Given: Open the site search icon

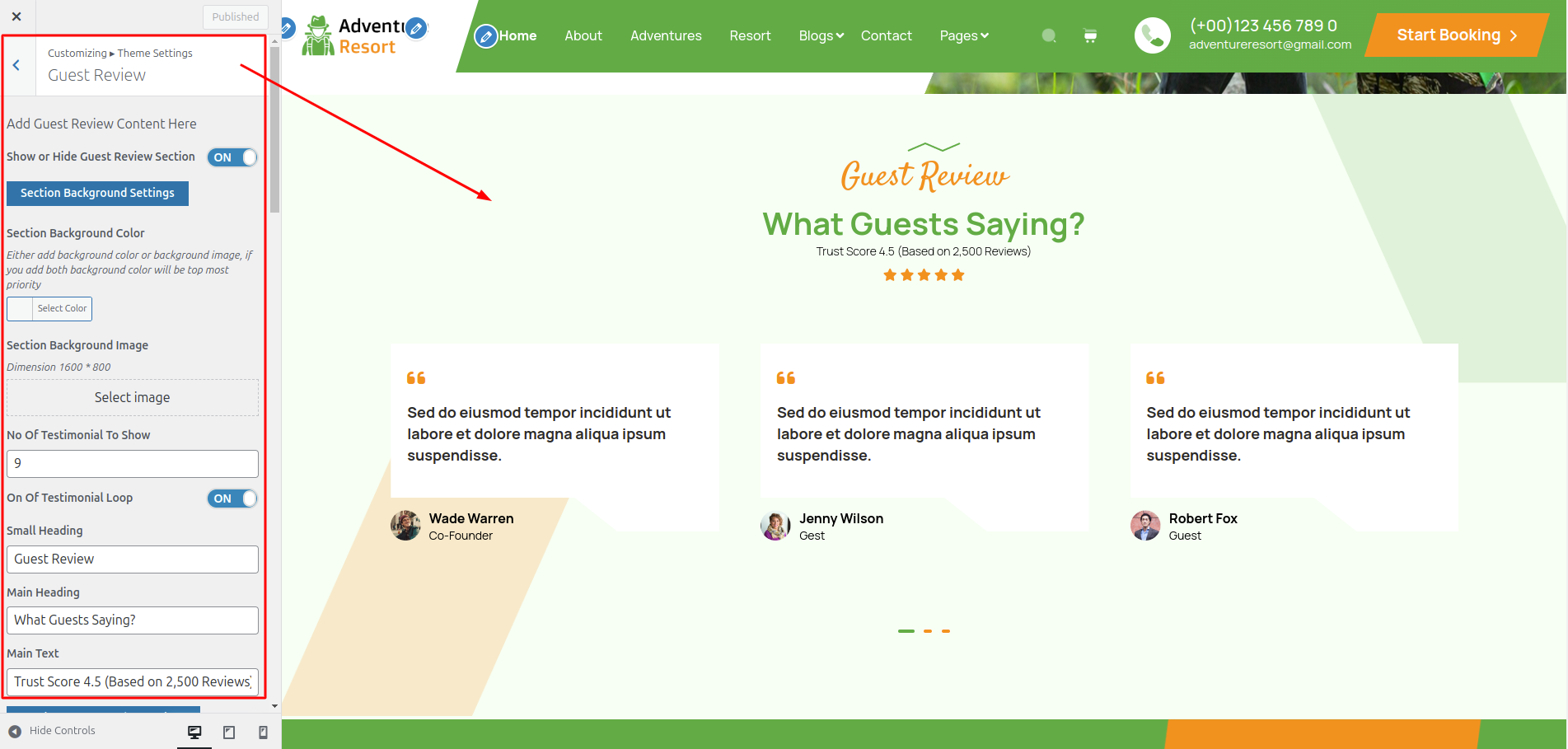Looking at the screenshot, I should [1048, 35].
